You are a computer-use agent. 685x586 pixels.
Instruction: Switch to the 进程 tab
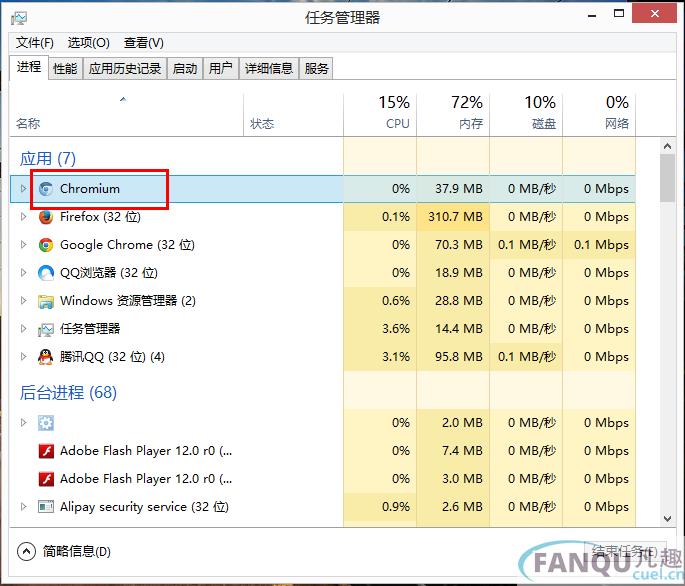click(x=29, y=67)
